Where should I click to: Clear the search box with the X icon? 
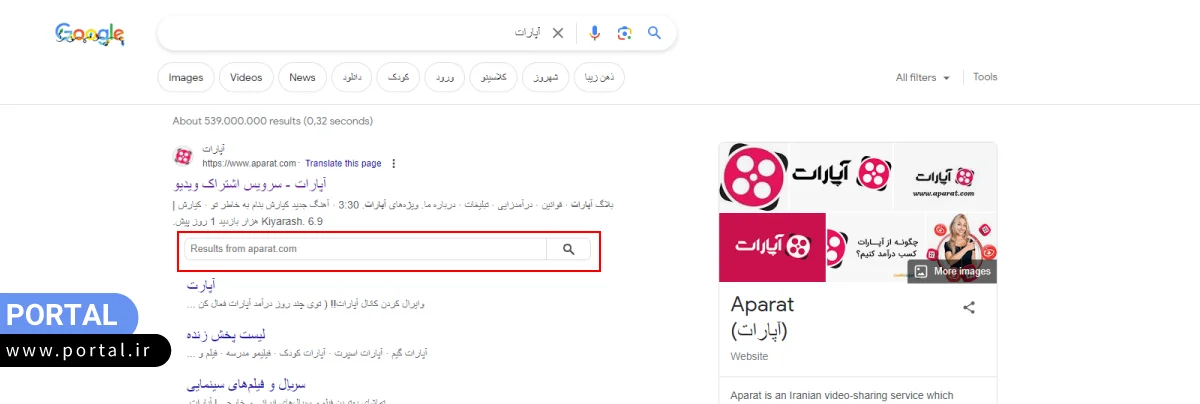(558, 33)
